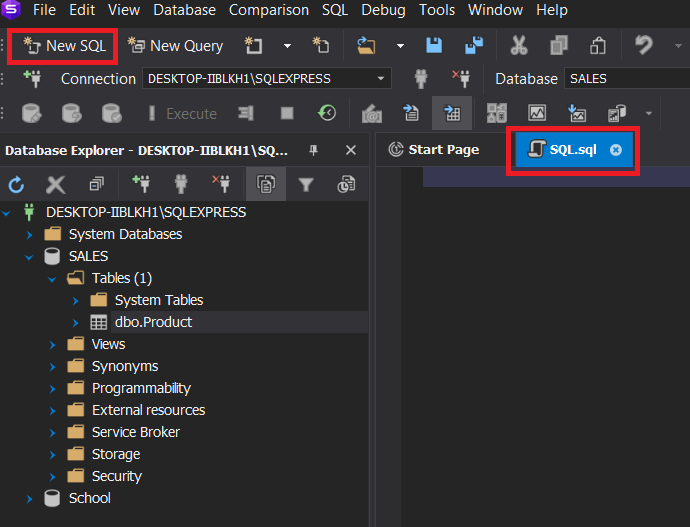Screen dimensions: 690x527
Task: Click the first database edit icon in SQL toolbar
Action: click(x=32, y=113)
